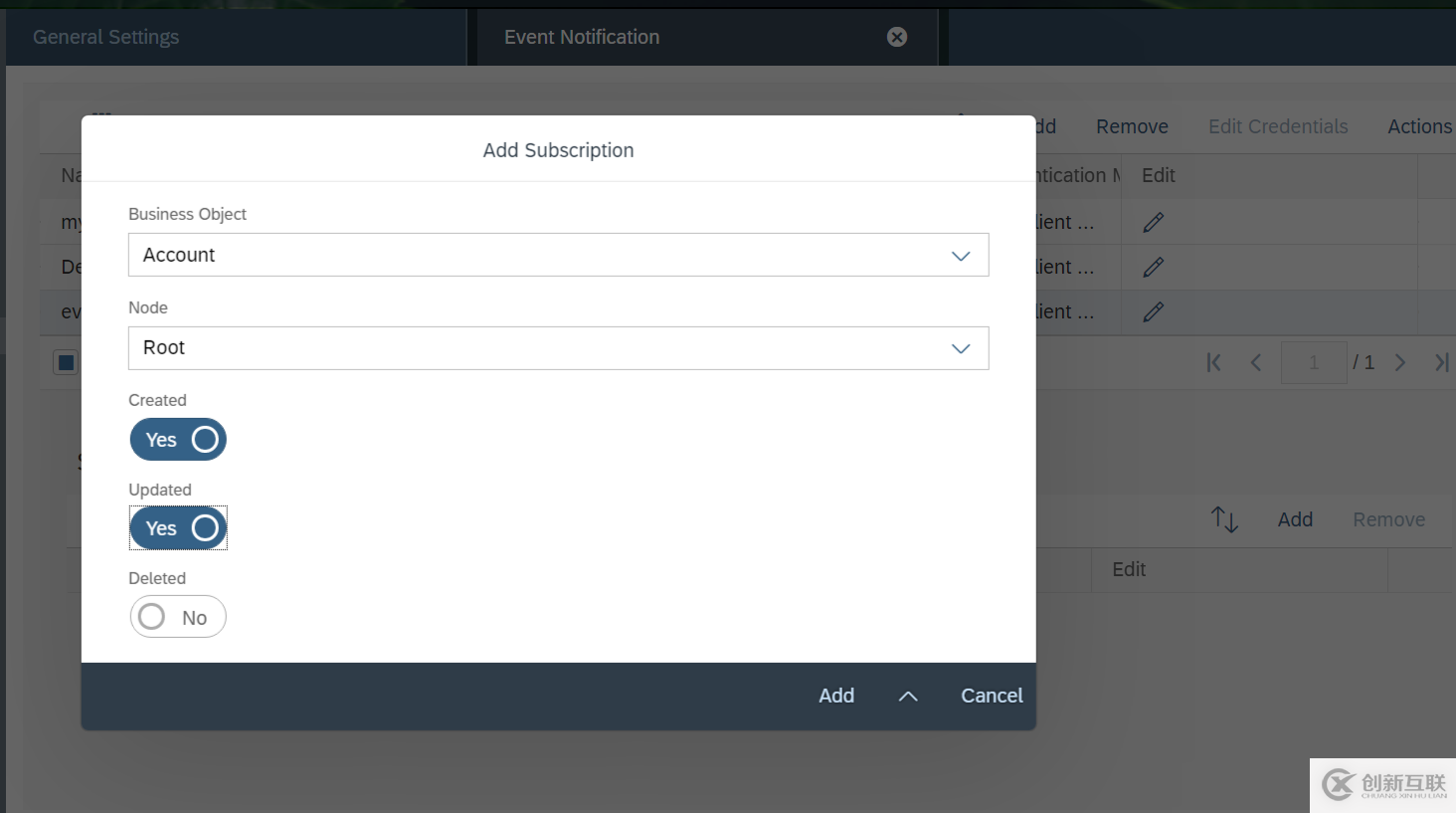Click the pencil icon in the second row

[x=1152, y=267]
